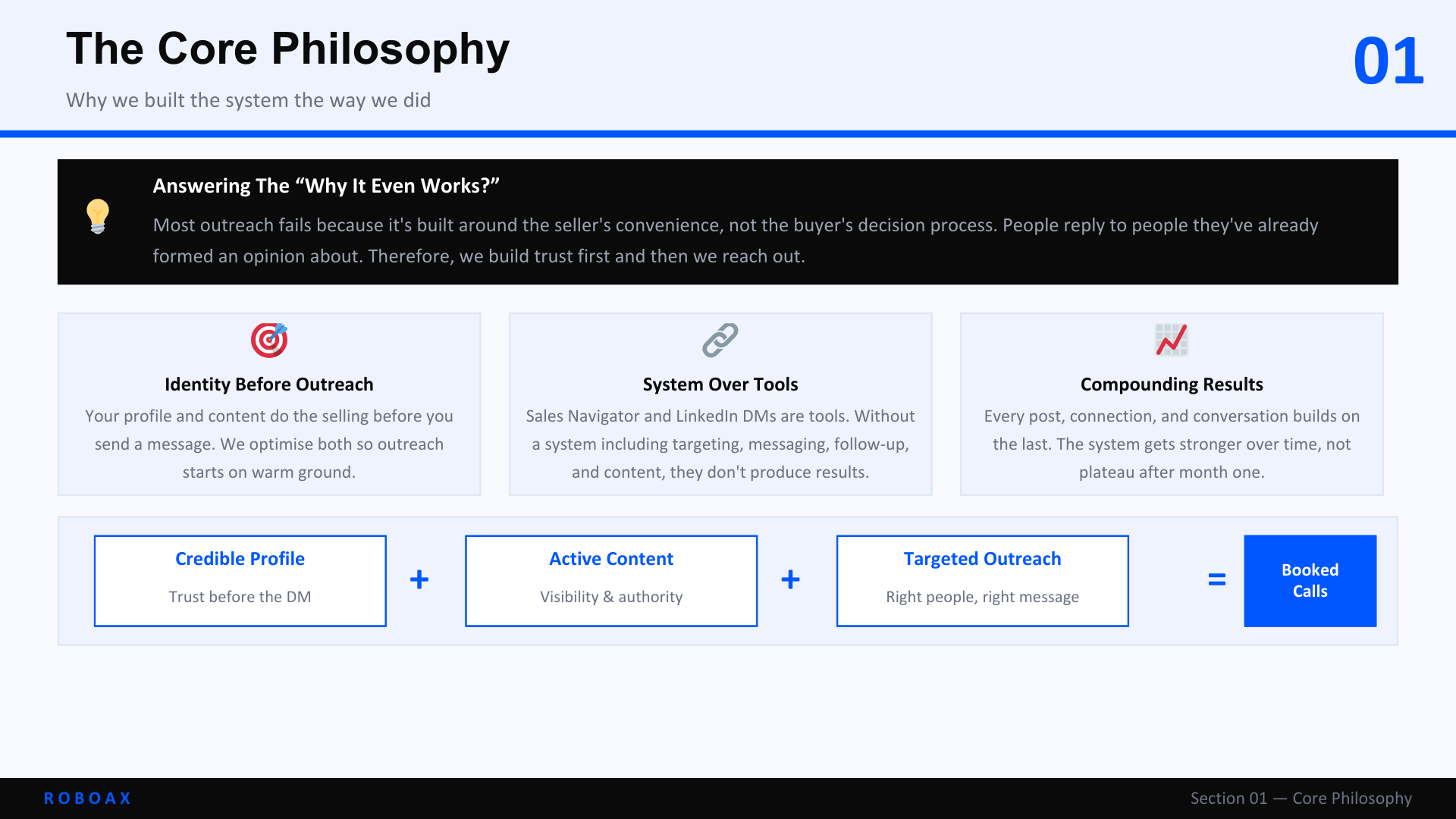
Task: Click the Compounding Results heading
Action: 1172,384
